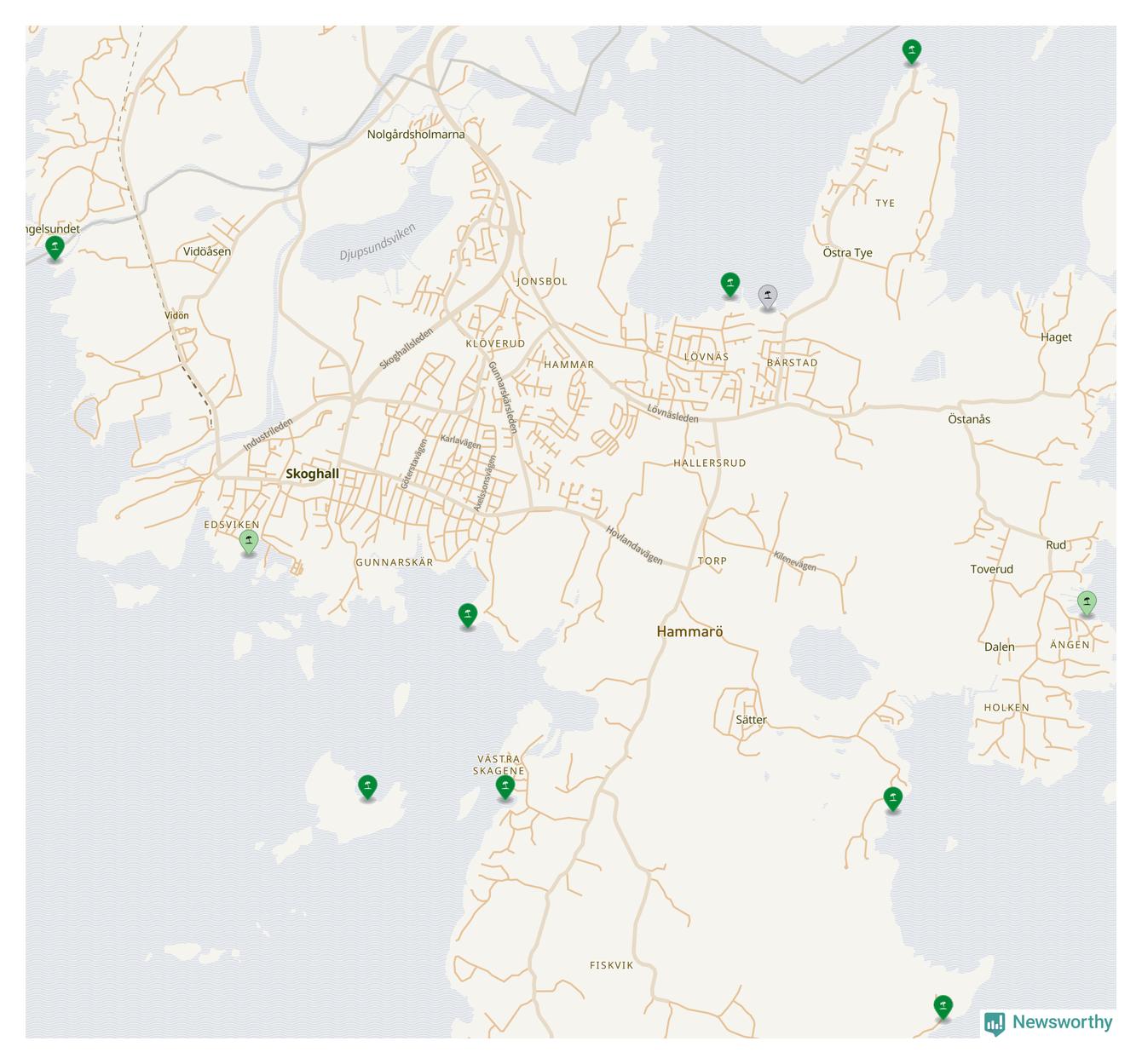Click the Sätter label
Viewport: 1142px width, 1064px height.
[751, 720]
